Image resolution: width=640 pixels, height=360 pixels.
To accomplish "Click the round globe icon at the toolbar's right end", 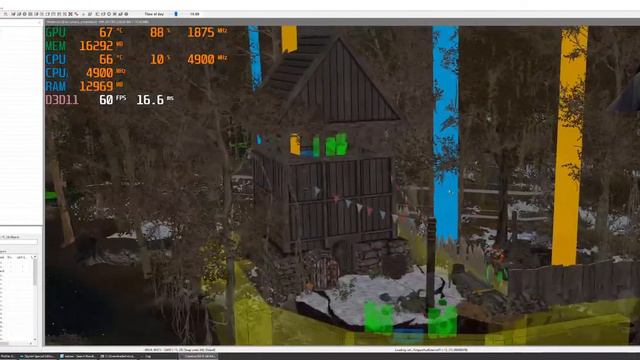I will tap(126, 14).
